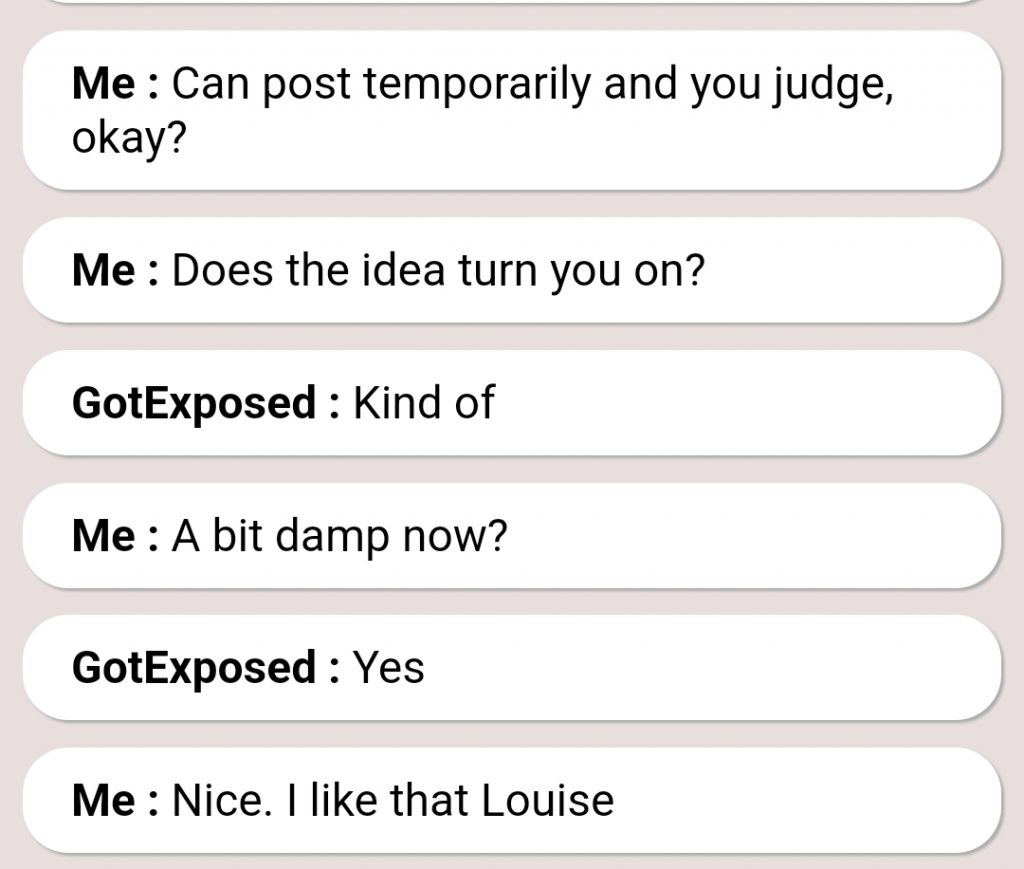The image size is (1024, 869).
Task: Tap the name "Louise" in the last message
Action: click(548, 800)
